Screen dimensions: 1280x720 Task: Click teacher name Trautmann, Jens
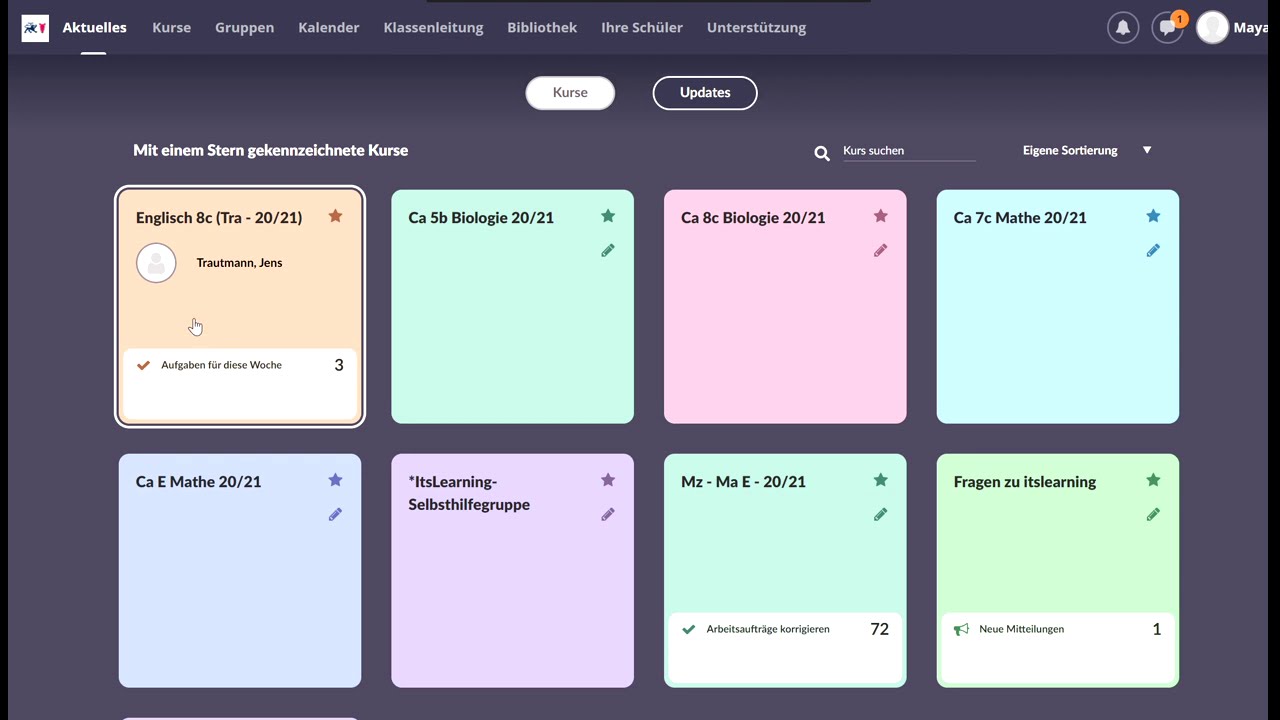click(x=239, y=263)
